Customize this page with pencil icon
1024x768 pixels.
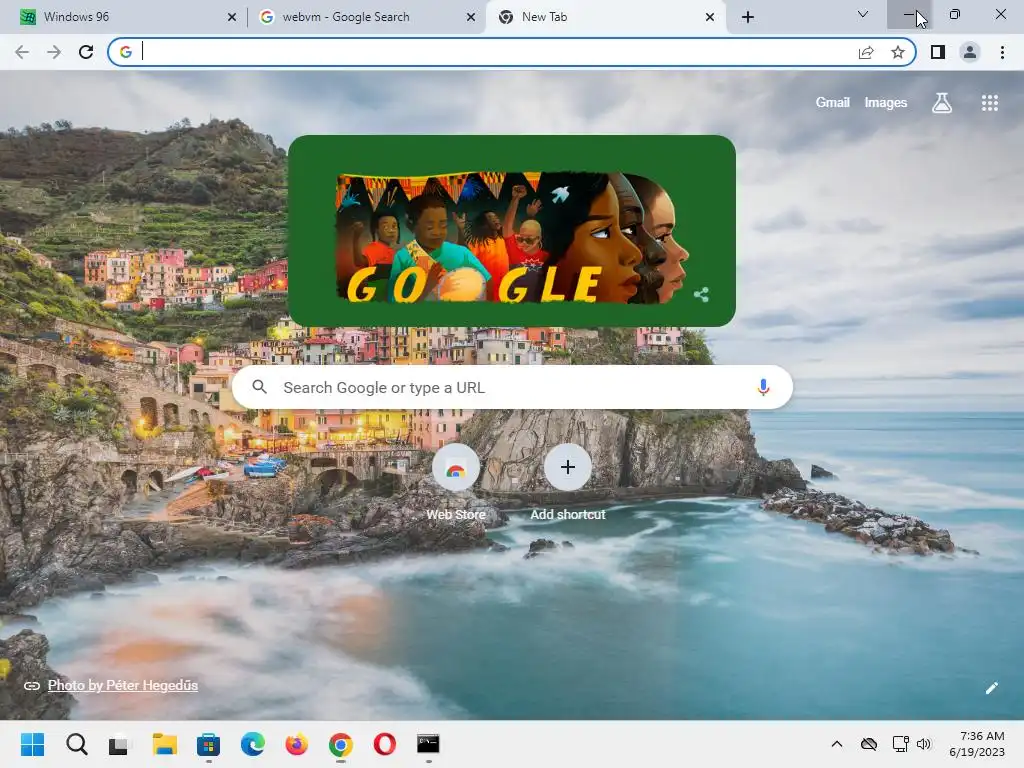(x=991, y=688)
